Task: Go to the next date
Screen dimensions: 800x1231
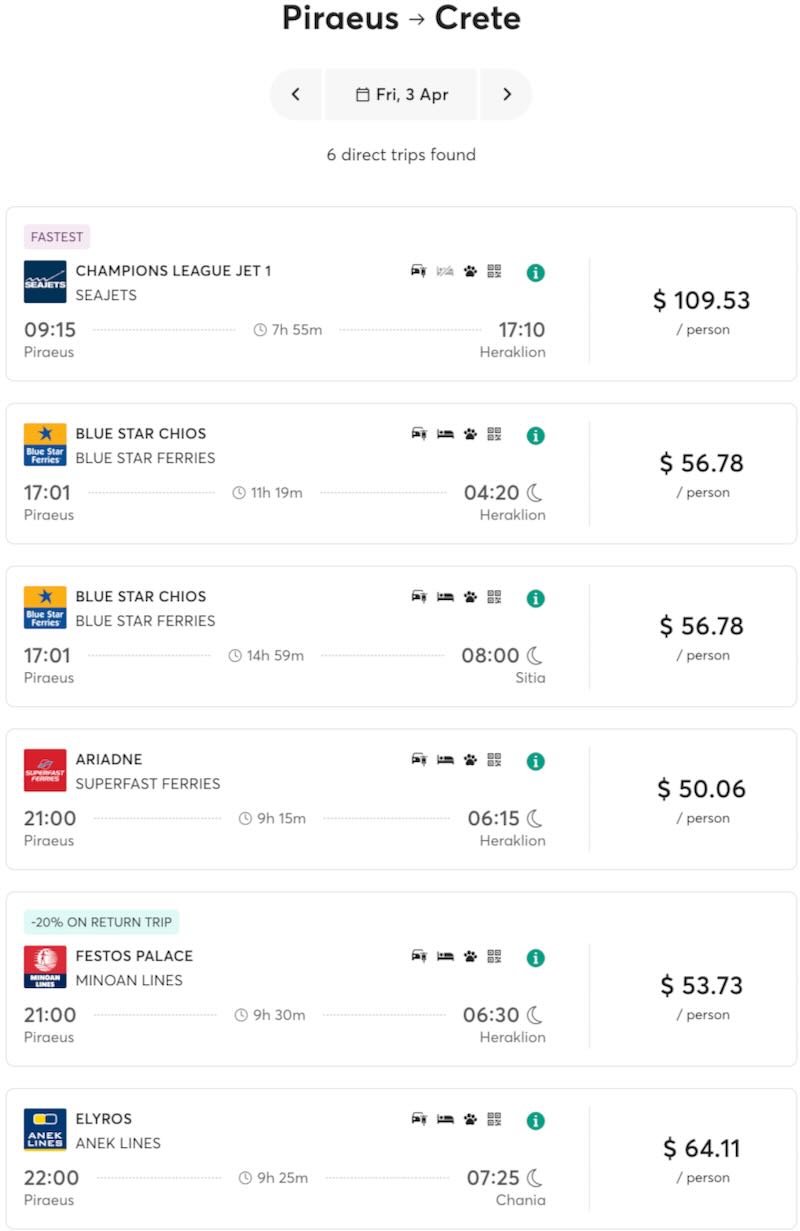Action: point(506,95)
